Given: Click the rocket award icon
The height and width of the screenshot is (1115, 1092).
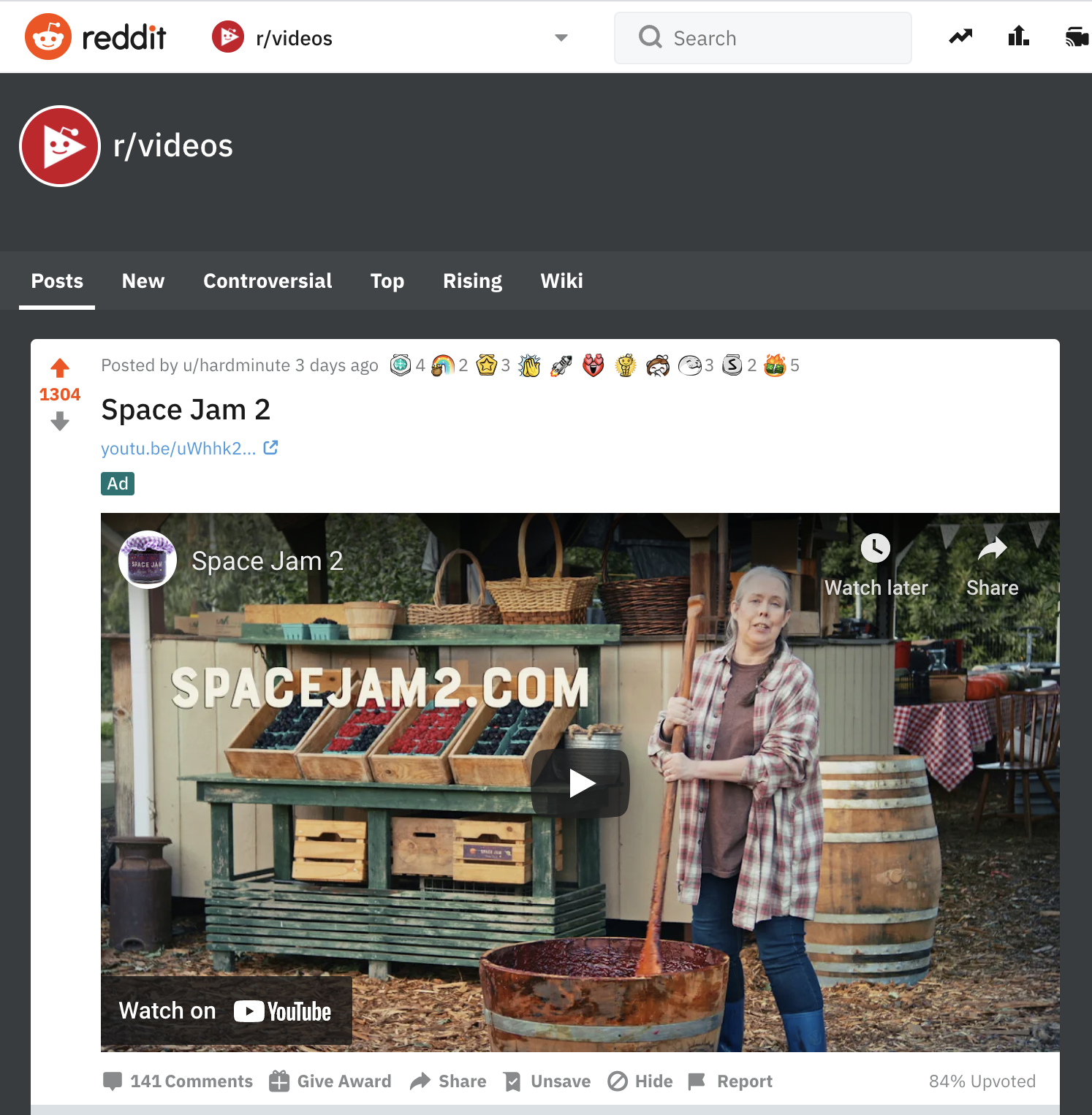Looking at the screenshot, I should [x=561, y=365].
